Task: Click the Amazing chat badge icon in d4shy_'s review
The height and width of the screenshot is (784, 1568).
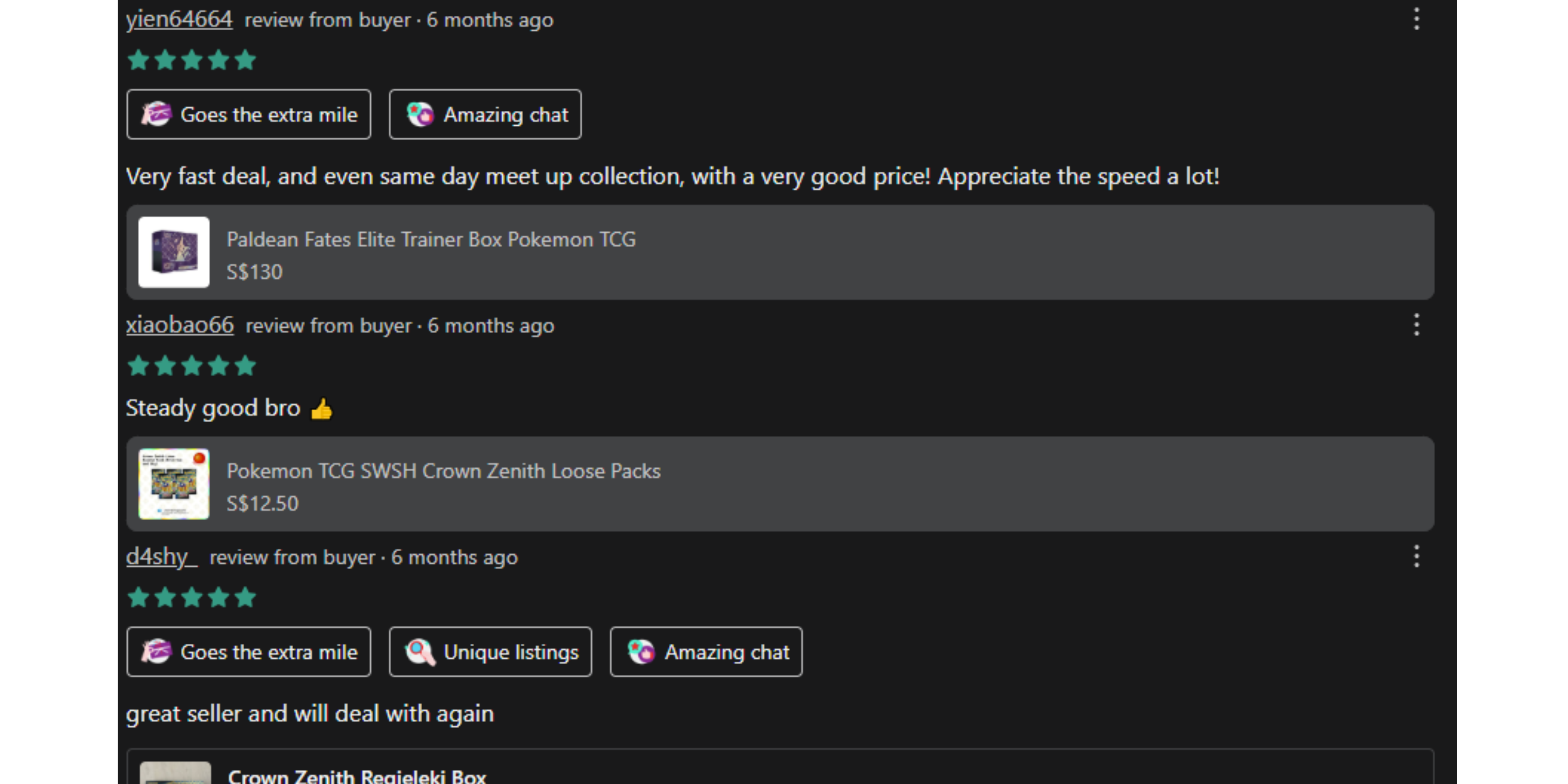Action: (x=641, y=652)
